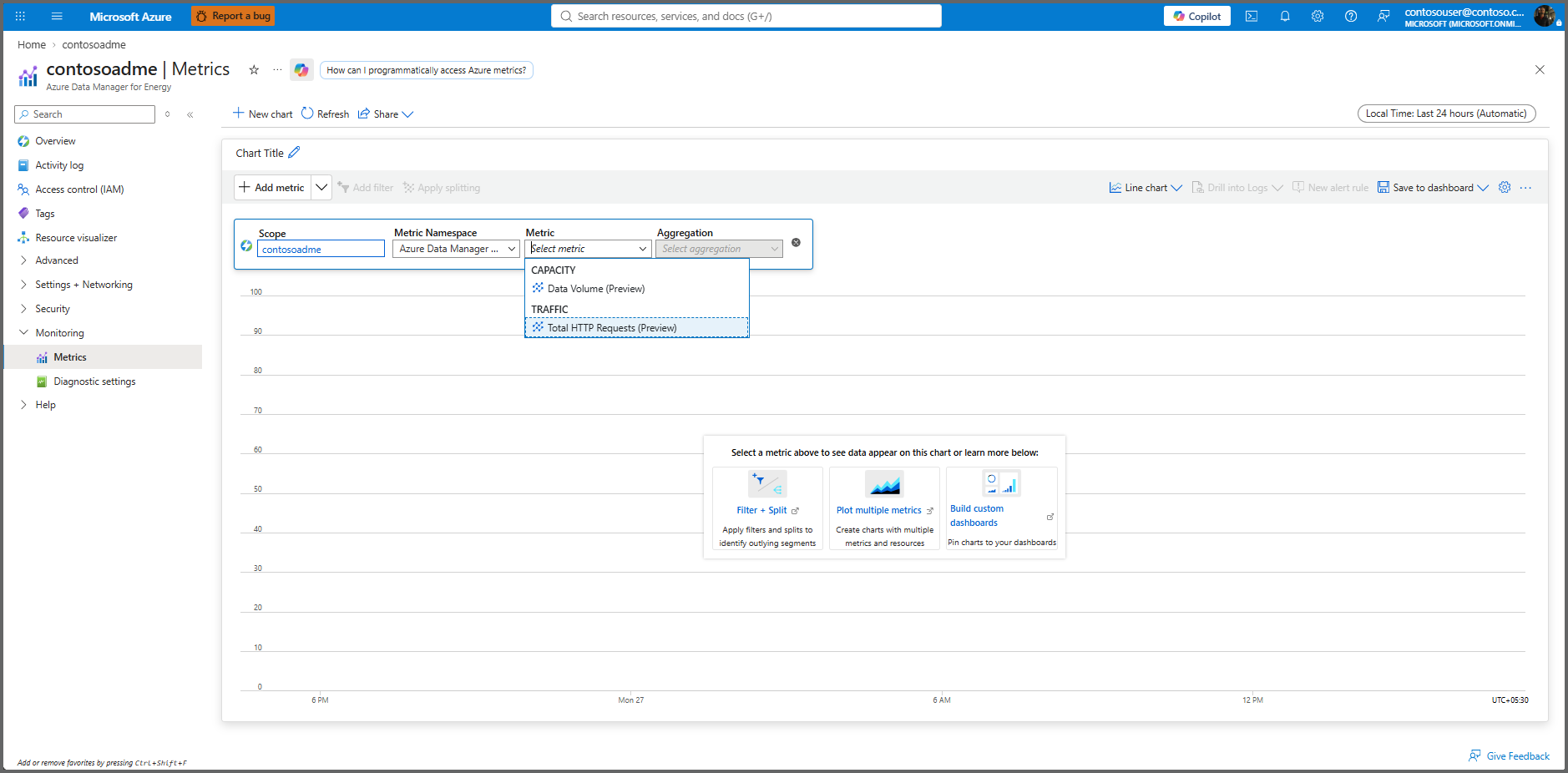Select Metrics in the Monitoring section
The image size is (1568, 773).
tap(104, 357)
